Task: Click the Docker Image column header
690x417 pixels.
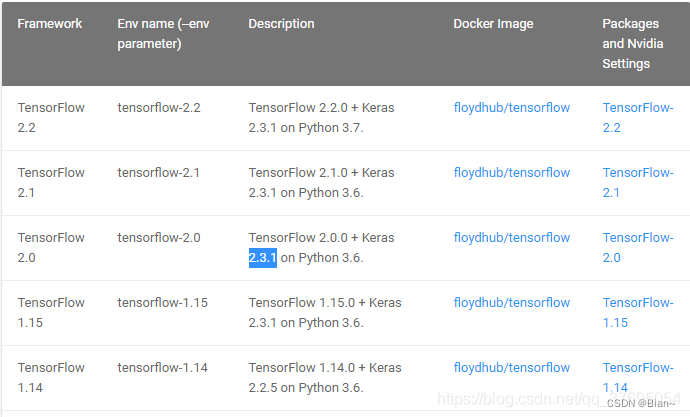Action: [493, 24]
